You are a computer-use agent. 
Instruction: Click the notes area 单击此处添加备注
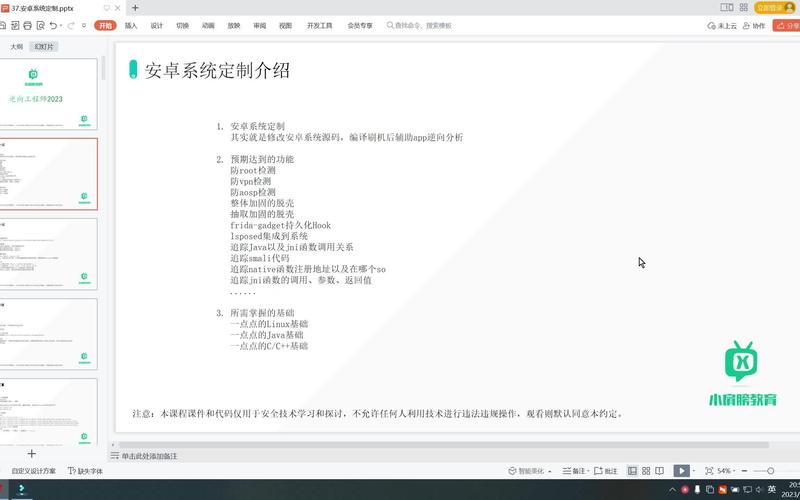[149, 456]
